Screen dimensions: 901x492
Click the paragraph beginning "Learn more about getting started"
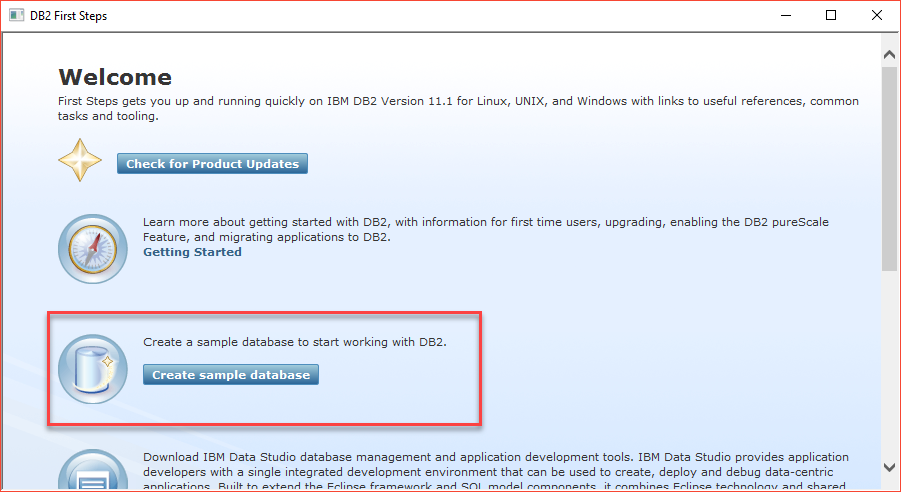click(x=486, y=229)
